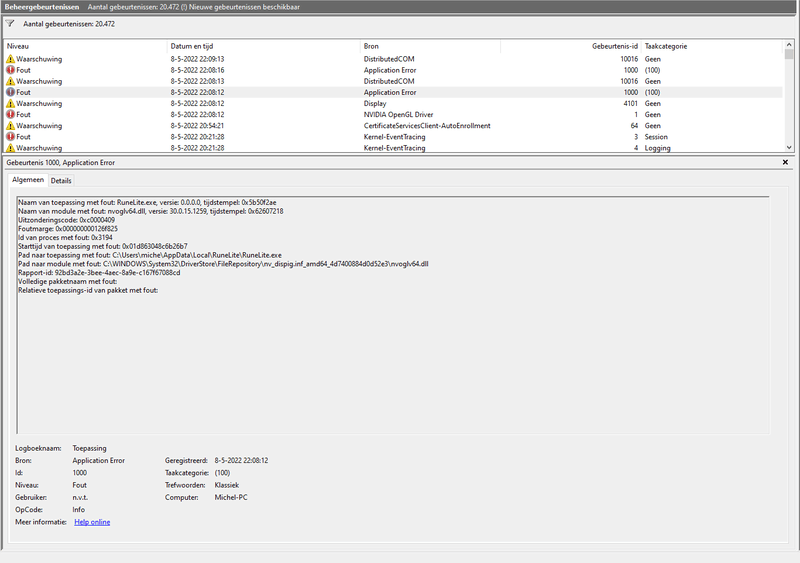Viewport: 800px width, 563px height.
Task: Click error icon of NVIDIA OpenGL Driver row
Action: (10, 114)
